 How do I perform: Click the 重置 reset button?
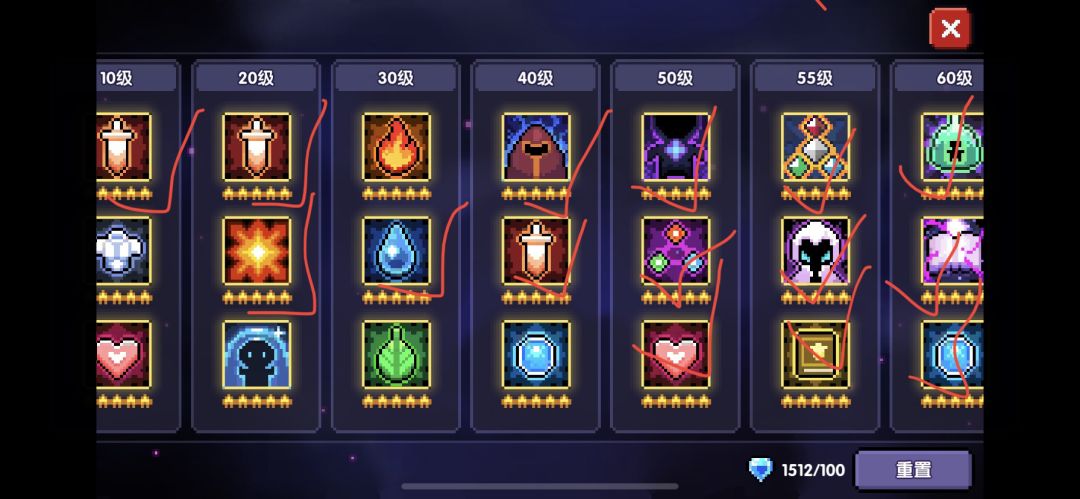pos(913,470)
